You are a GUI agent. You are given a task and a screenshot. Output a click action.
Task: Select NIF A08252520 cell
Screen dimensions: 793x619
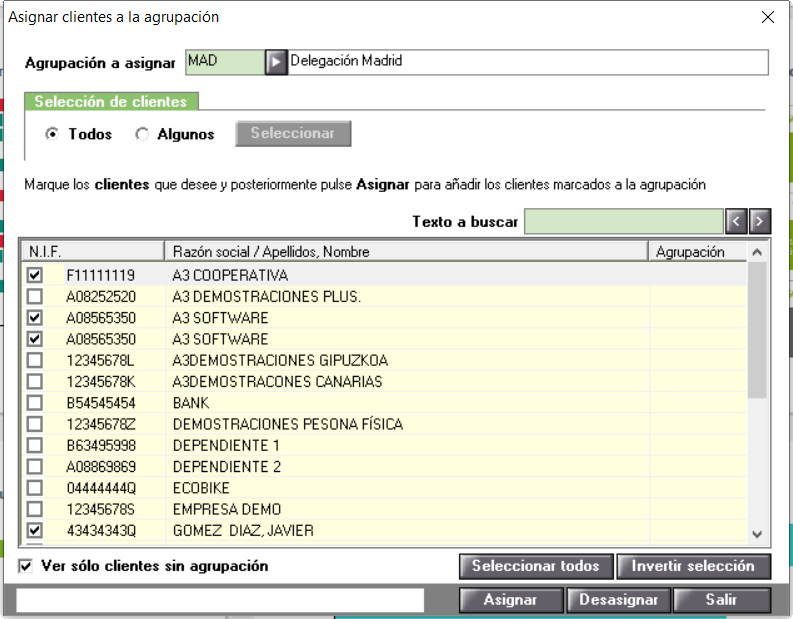point(101,296)
